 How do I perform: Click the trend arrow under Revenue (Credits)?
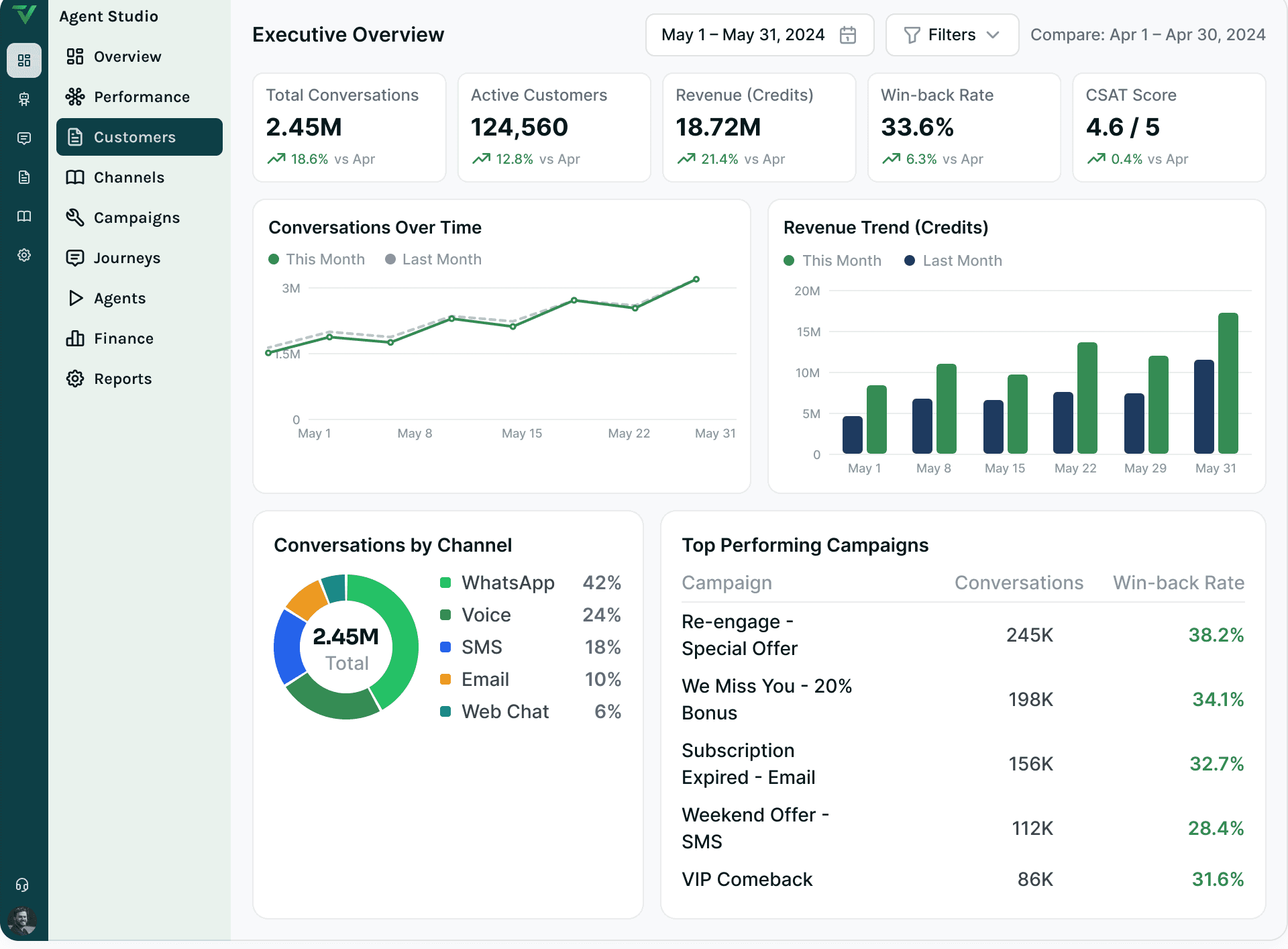pos(686,159)
